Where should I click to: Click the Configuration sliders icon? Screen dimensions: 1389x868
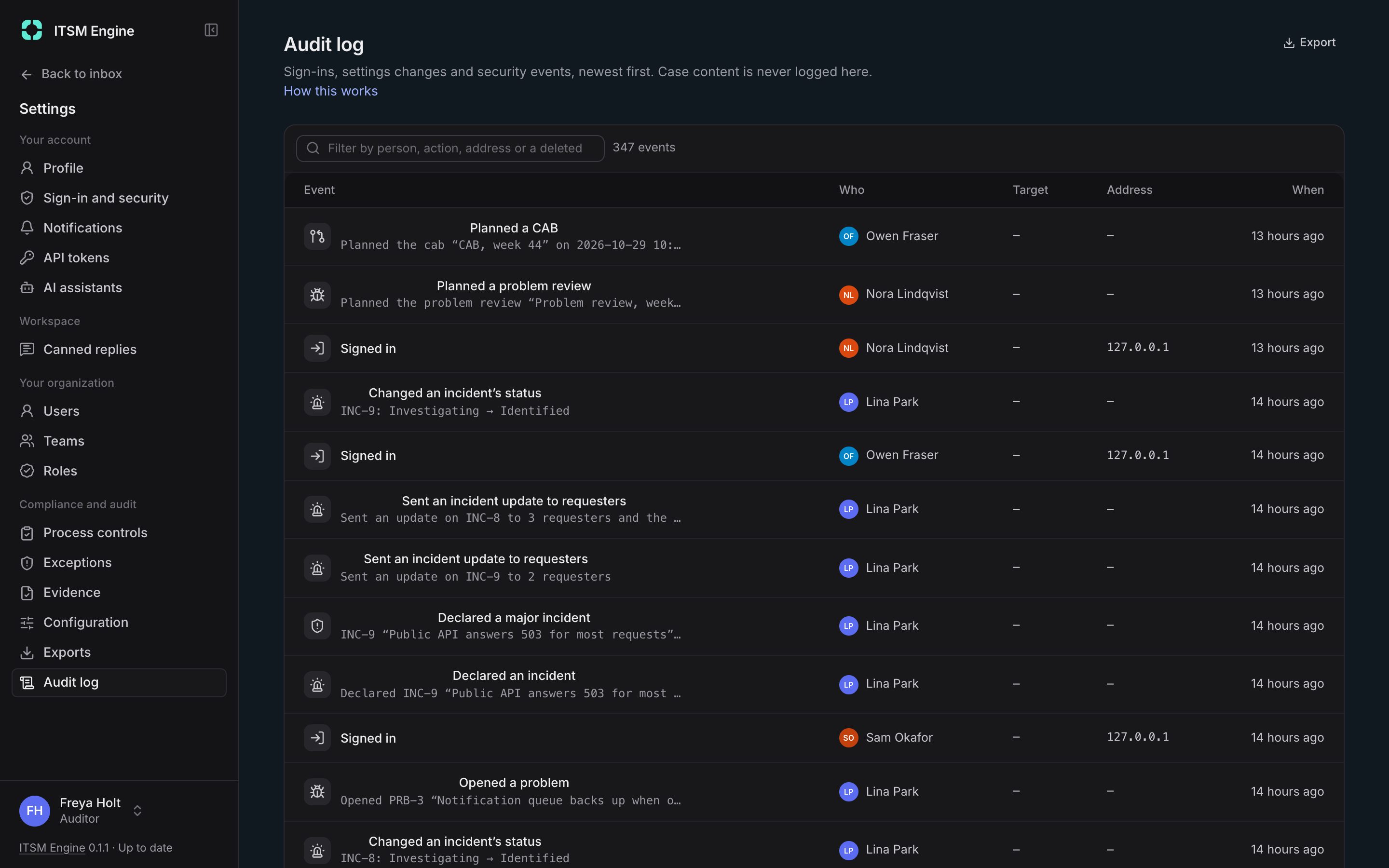[x=27, y=622]
